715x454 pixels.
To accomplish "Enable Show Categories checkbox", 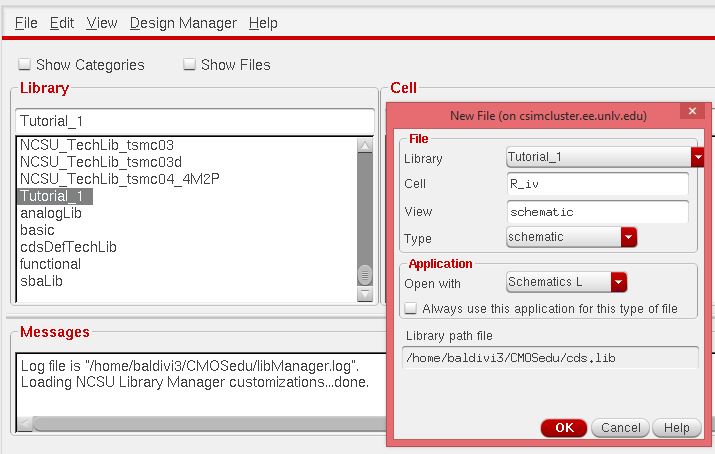I will (x=24, y=64).
